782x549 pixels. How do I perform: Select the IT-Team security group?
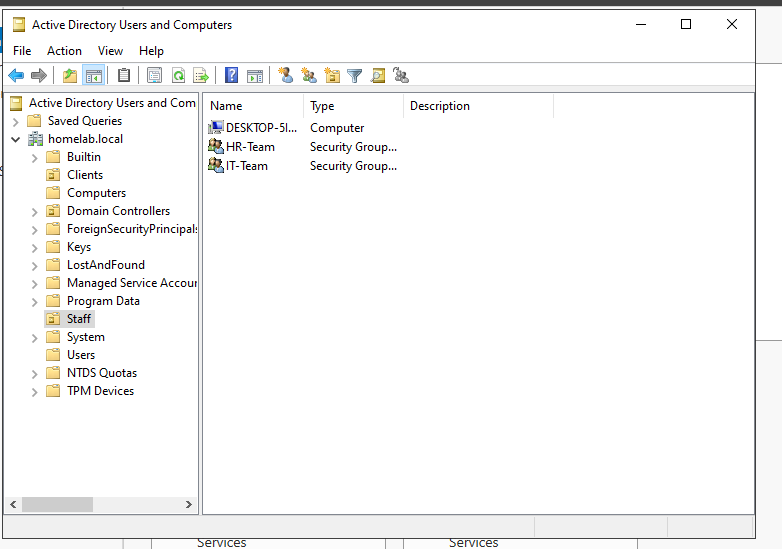coord(246,166)
